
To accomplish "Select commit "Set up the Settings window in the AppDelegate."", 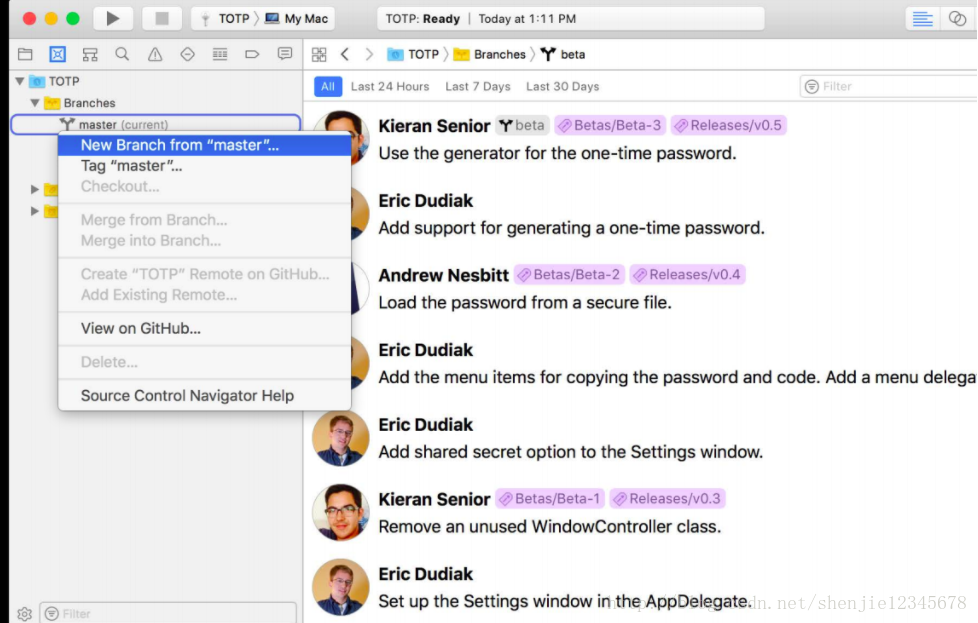I will 564,601.
